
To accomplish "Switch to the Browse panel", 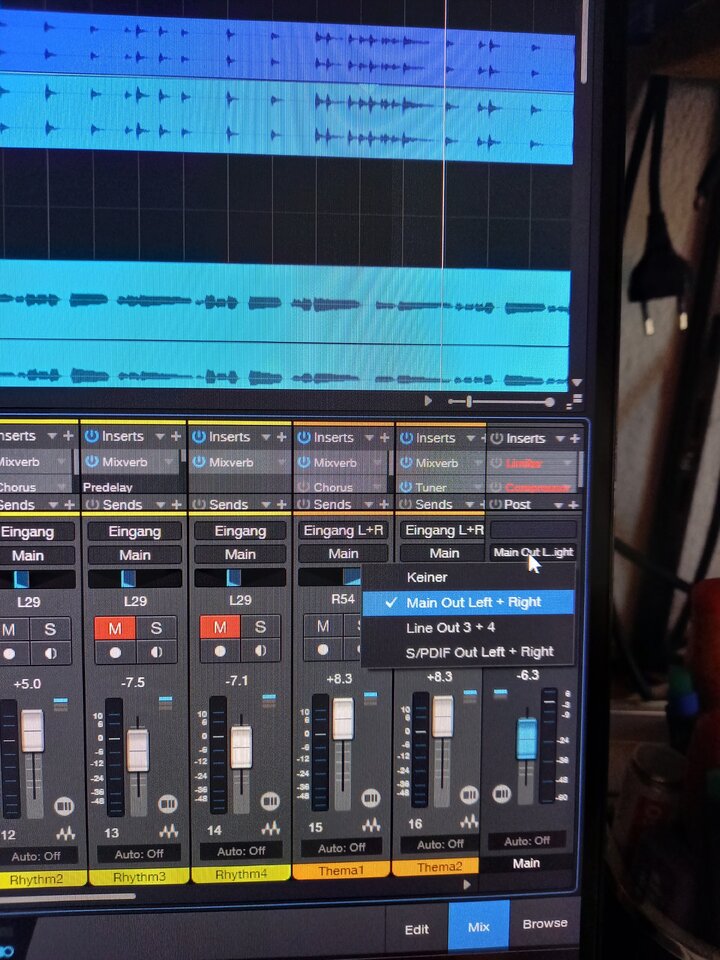I will (x=545, y=923).
